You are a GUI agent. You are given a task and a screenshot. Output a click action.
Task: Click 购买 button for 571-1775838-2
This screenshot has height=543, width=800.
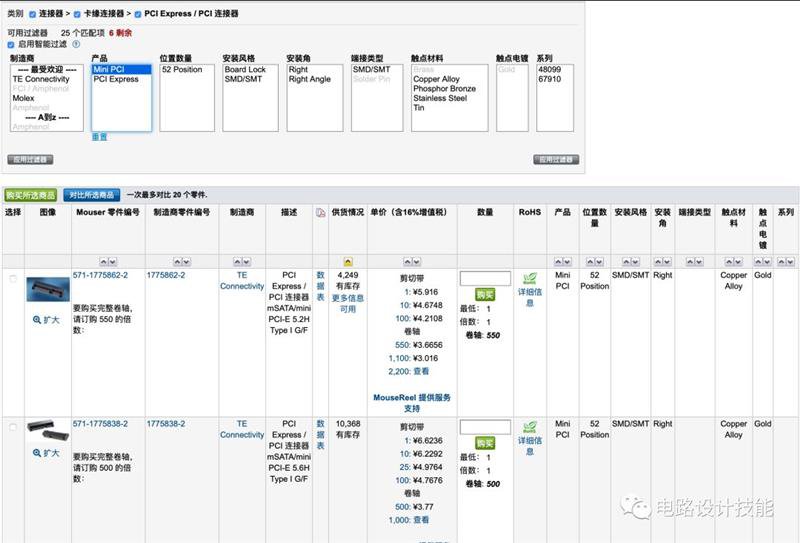[x=485, y=443]
